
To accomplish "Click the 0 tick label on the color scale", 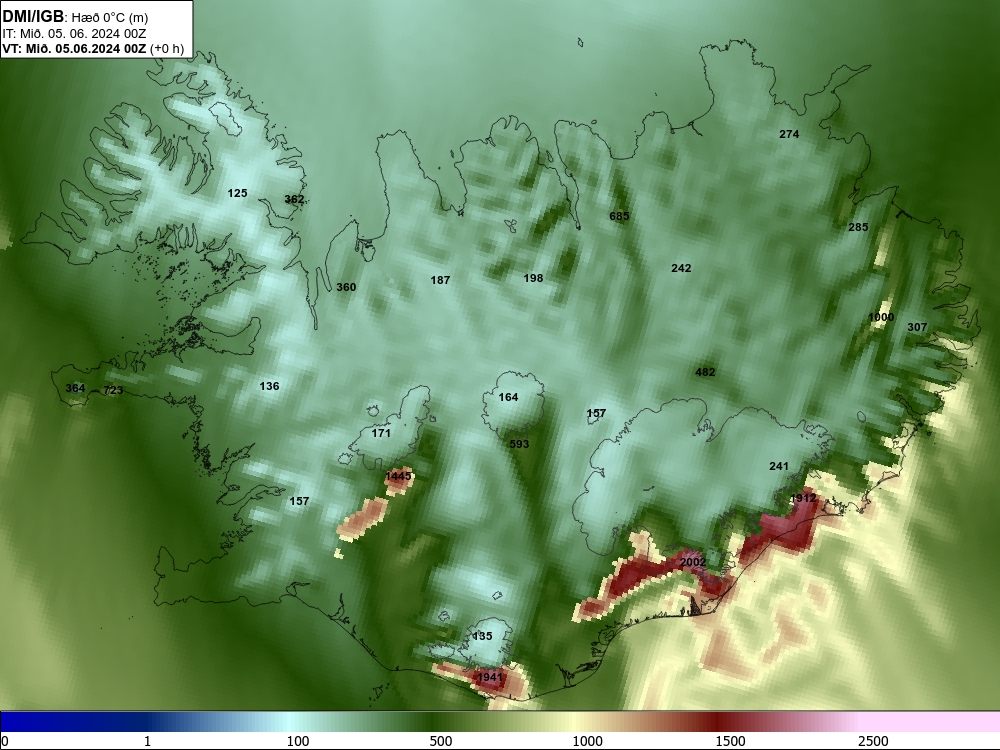I will [x=5, y=741].
